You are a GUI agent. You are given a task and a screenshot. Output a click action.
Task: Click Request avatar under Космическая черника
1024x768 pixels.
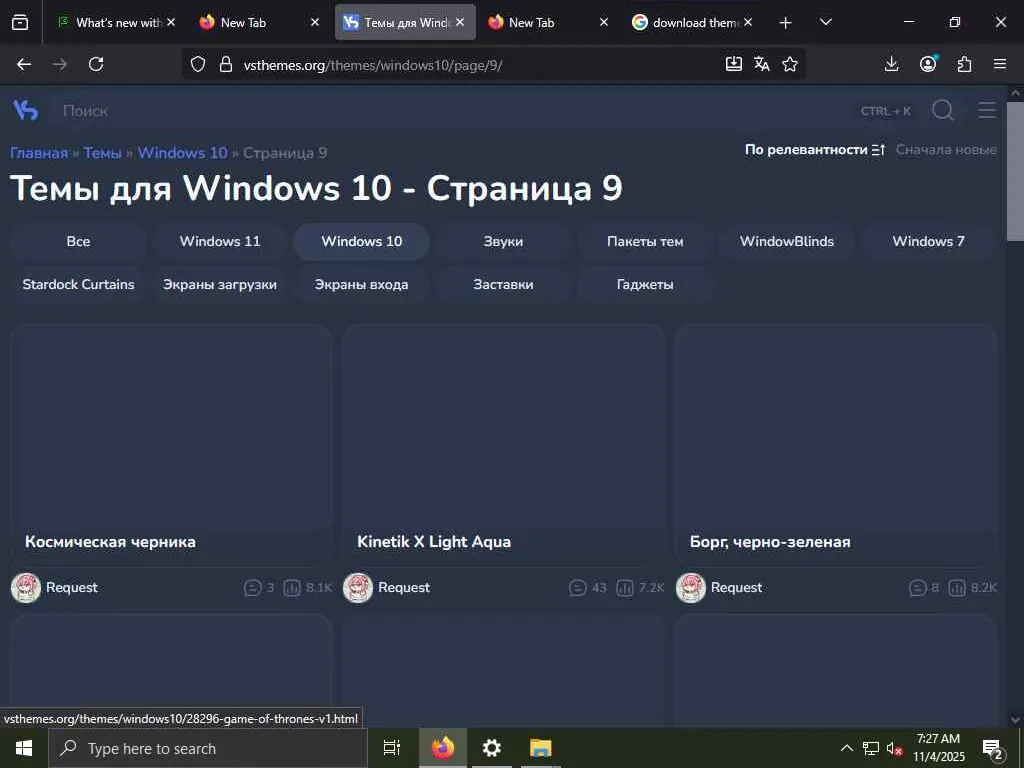coord(26,588)
